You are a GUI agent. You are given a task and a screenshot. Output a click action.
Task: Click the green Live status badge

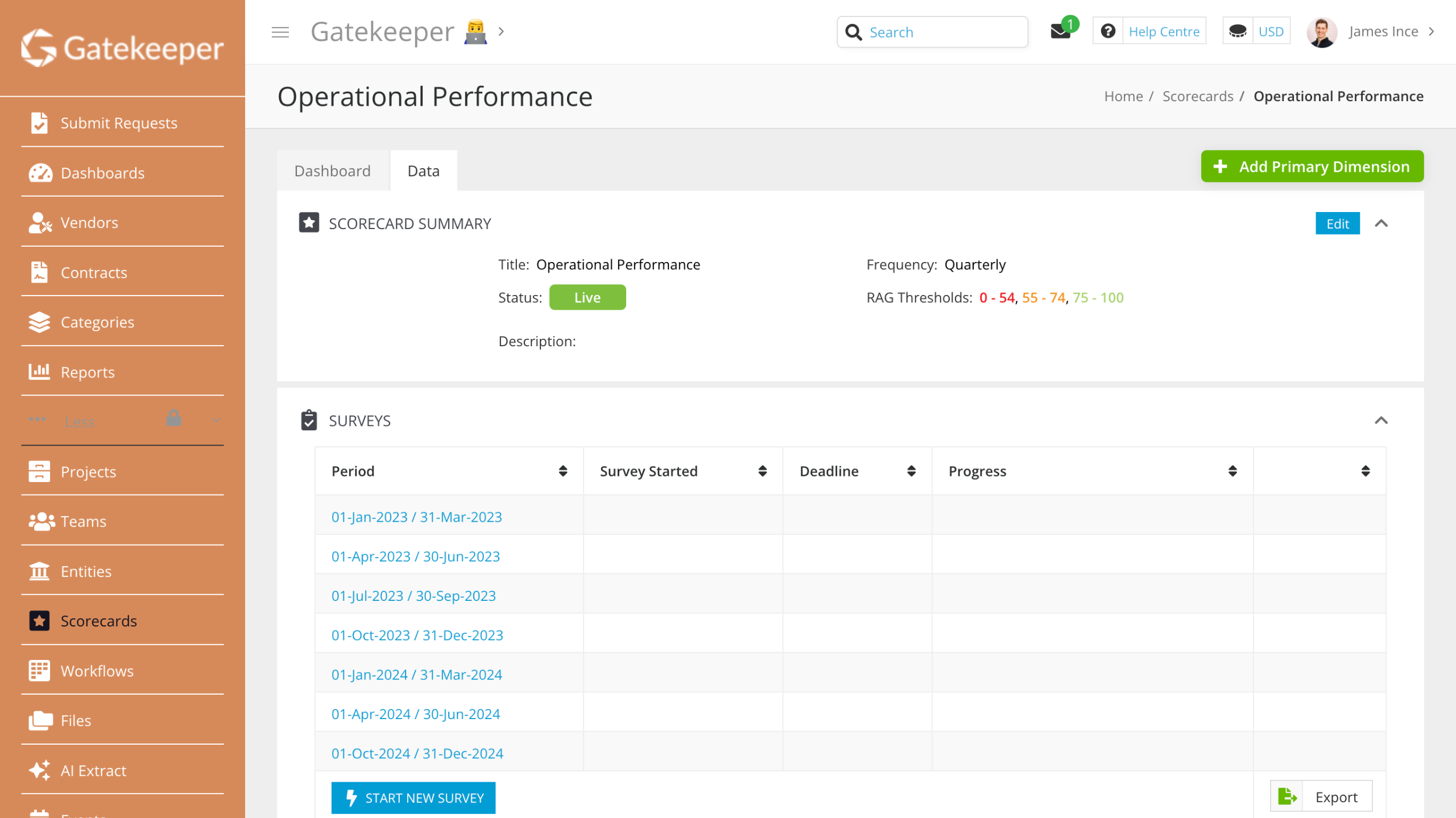tap(587, 297)
